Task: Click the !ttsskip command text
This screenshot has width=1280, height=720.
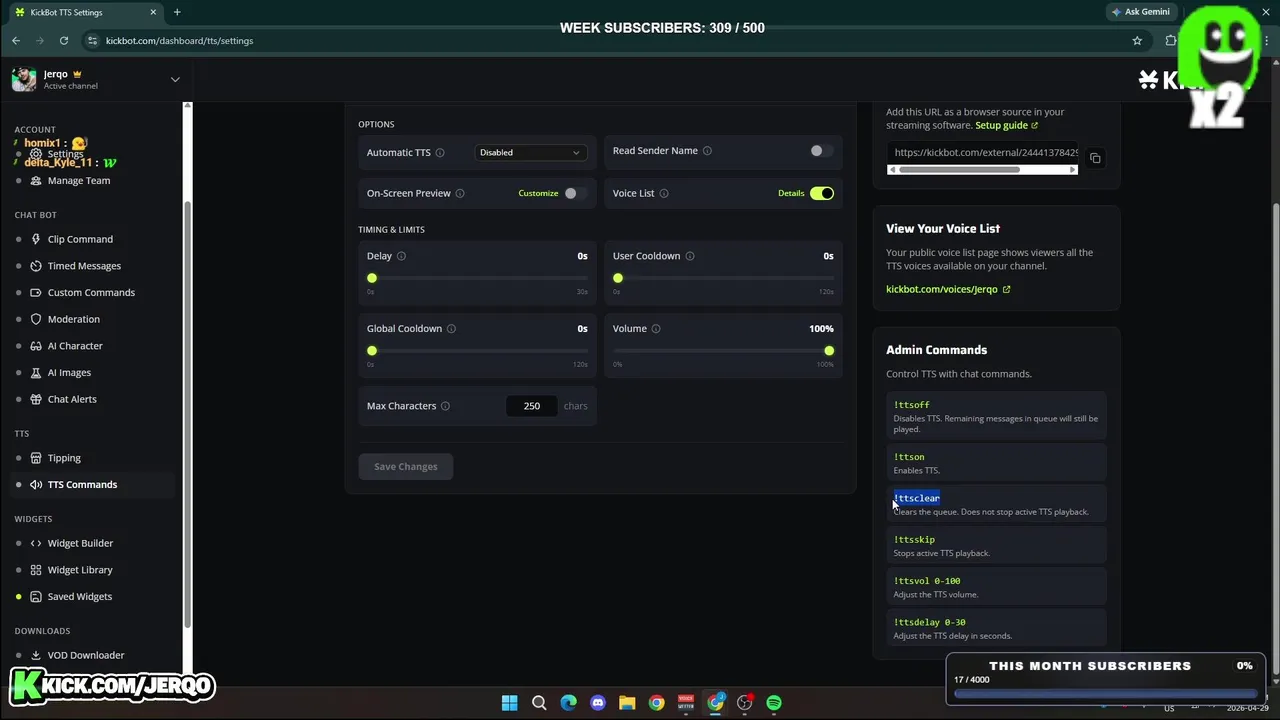Action: pyautogui.click(x=914, y=540)
